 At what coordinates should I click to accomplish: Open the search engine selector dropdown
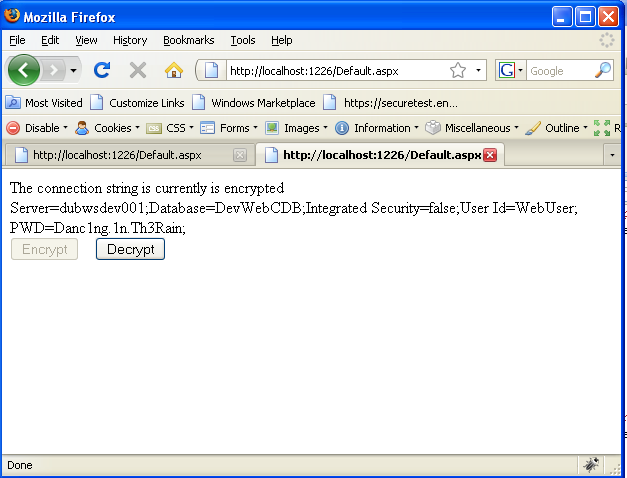pyautogui.click(x=520, y=71)
